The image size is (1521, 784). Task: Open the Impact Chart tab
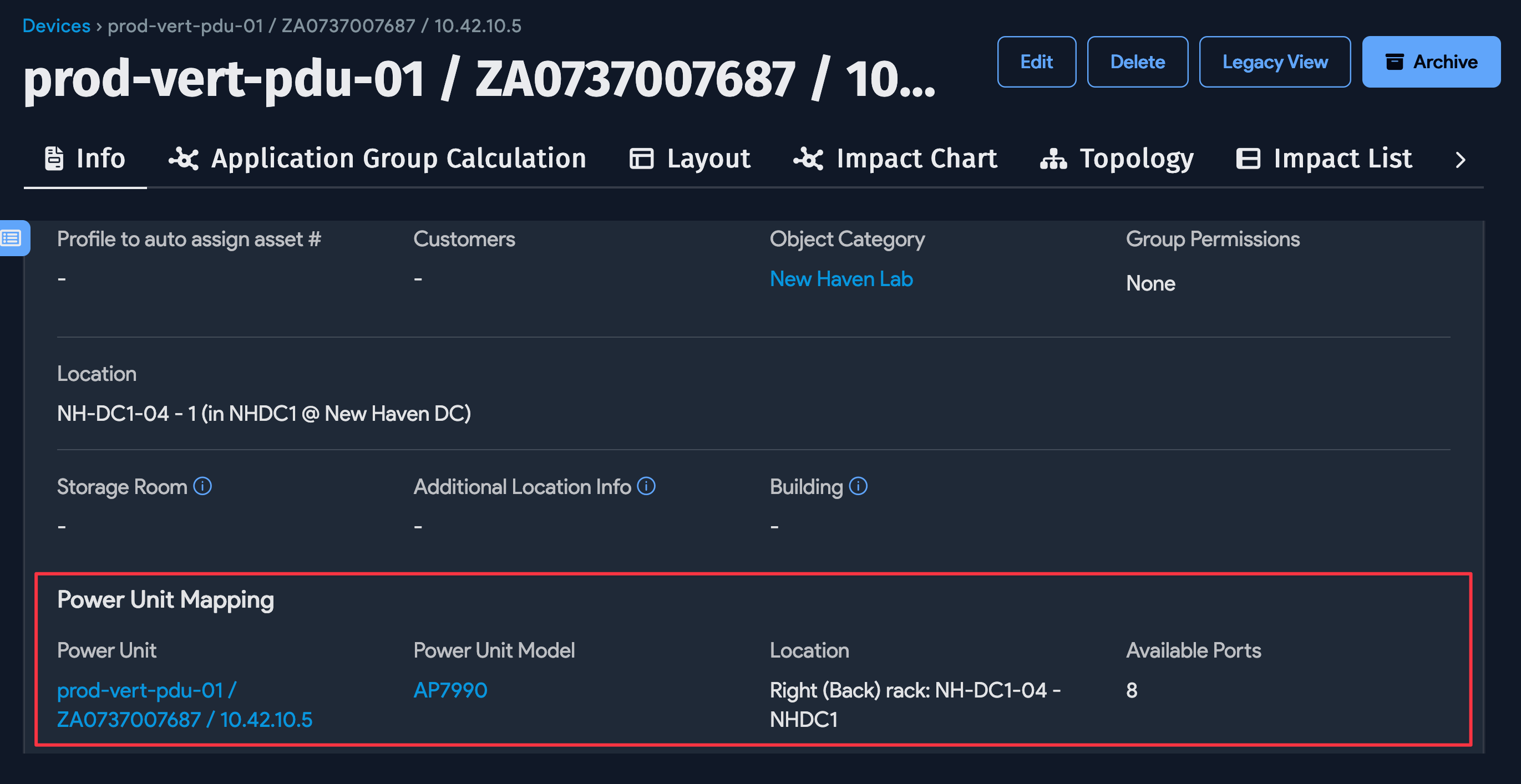[917, 158]
